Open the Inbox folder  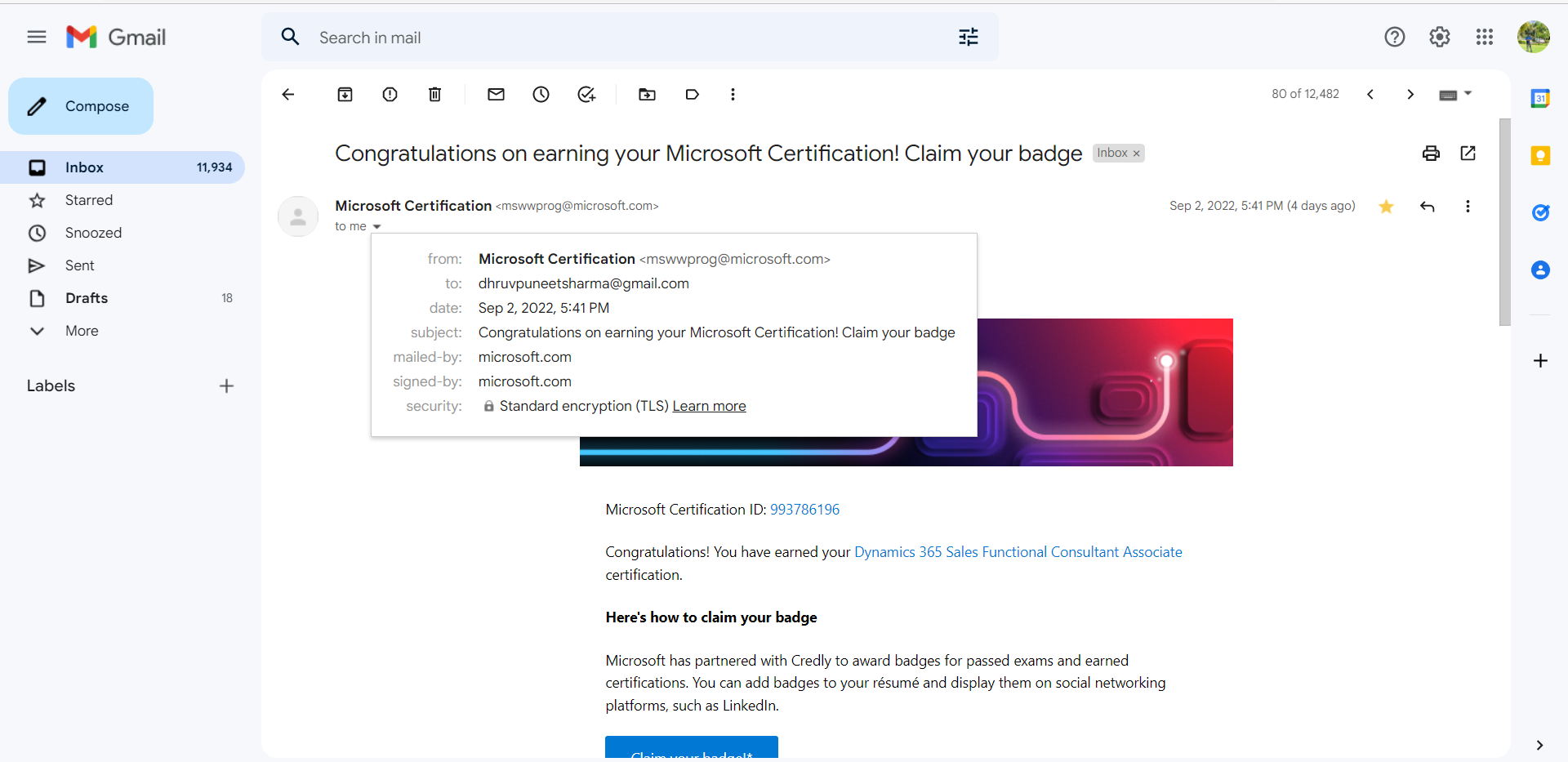pos(122,167)
